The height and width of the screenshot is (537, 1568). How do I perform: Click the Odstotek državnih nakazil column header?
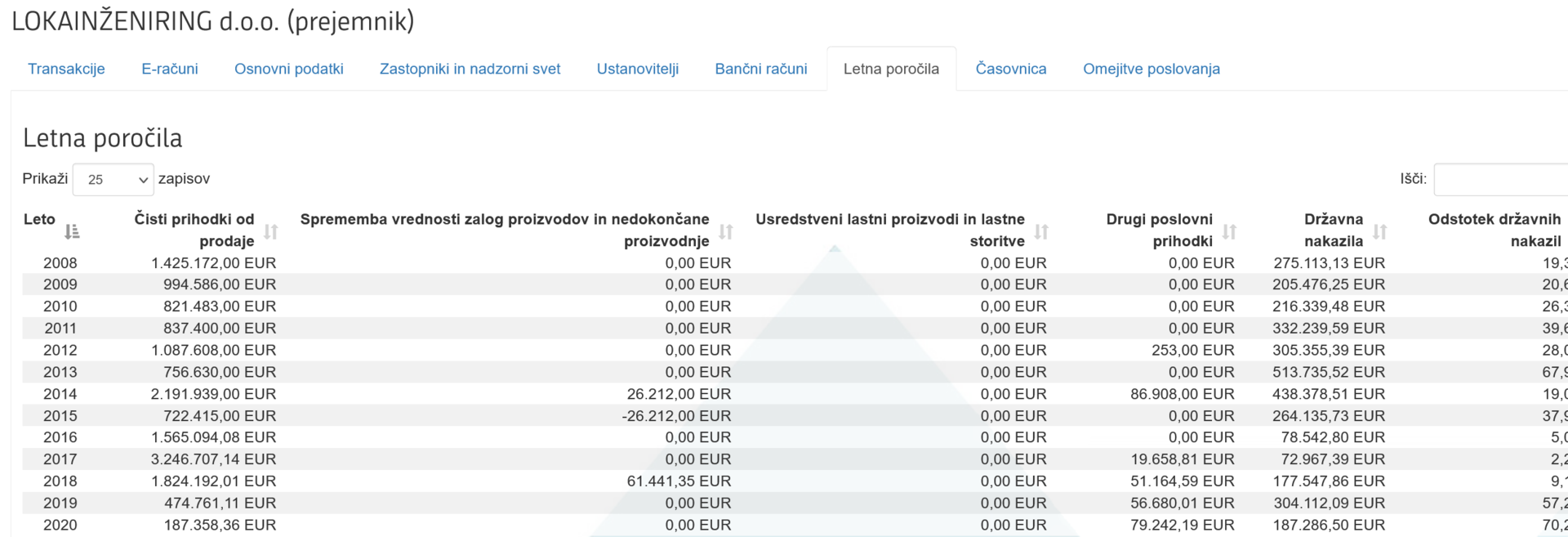(x=1494, y=230)
